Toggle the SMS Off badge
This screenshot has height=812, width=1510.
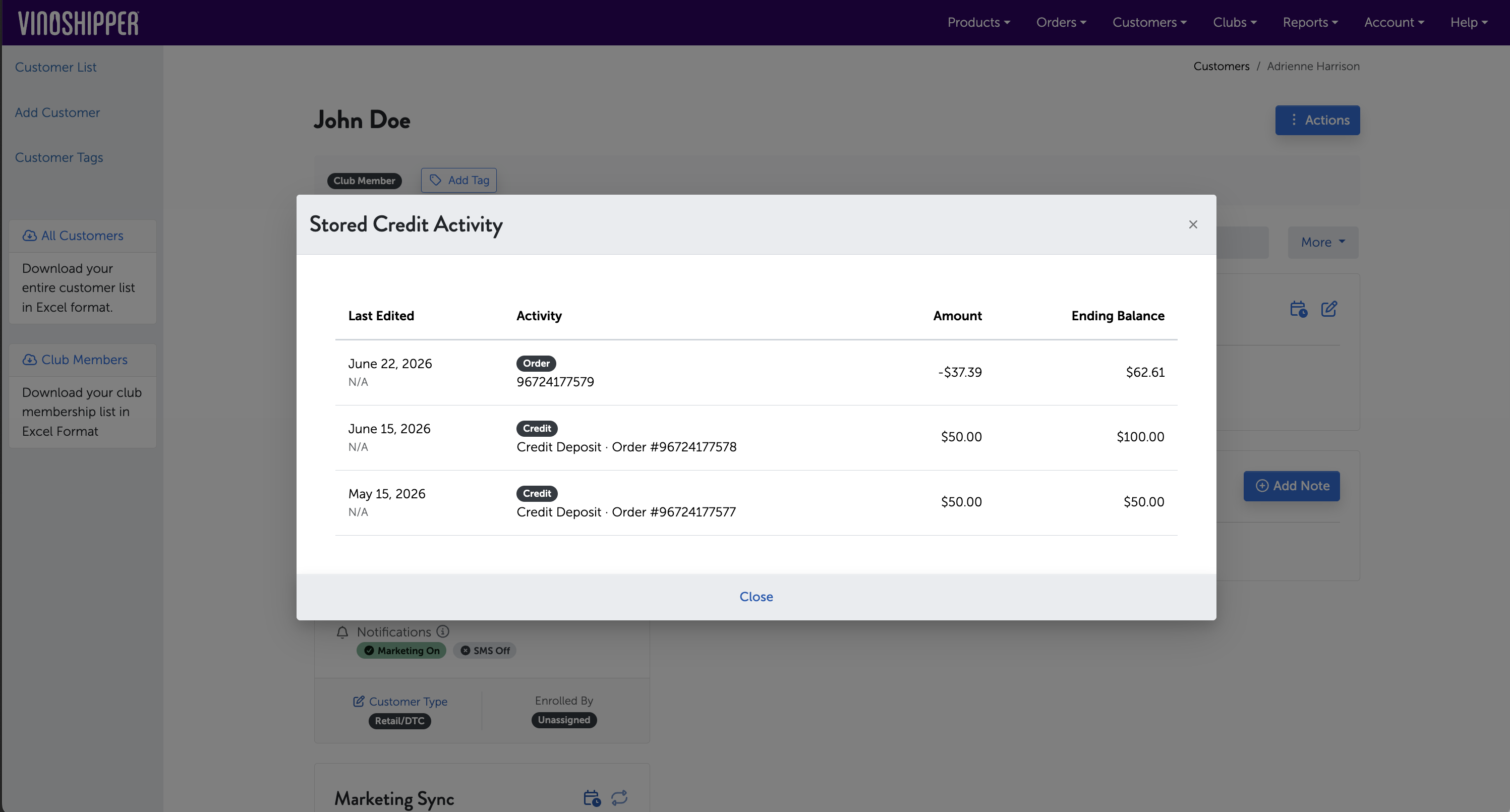pyautogui.click(x=485, y=651)
